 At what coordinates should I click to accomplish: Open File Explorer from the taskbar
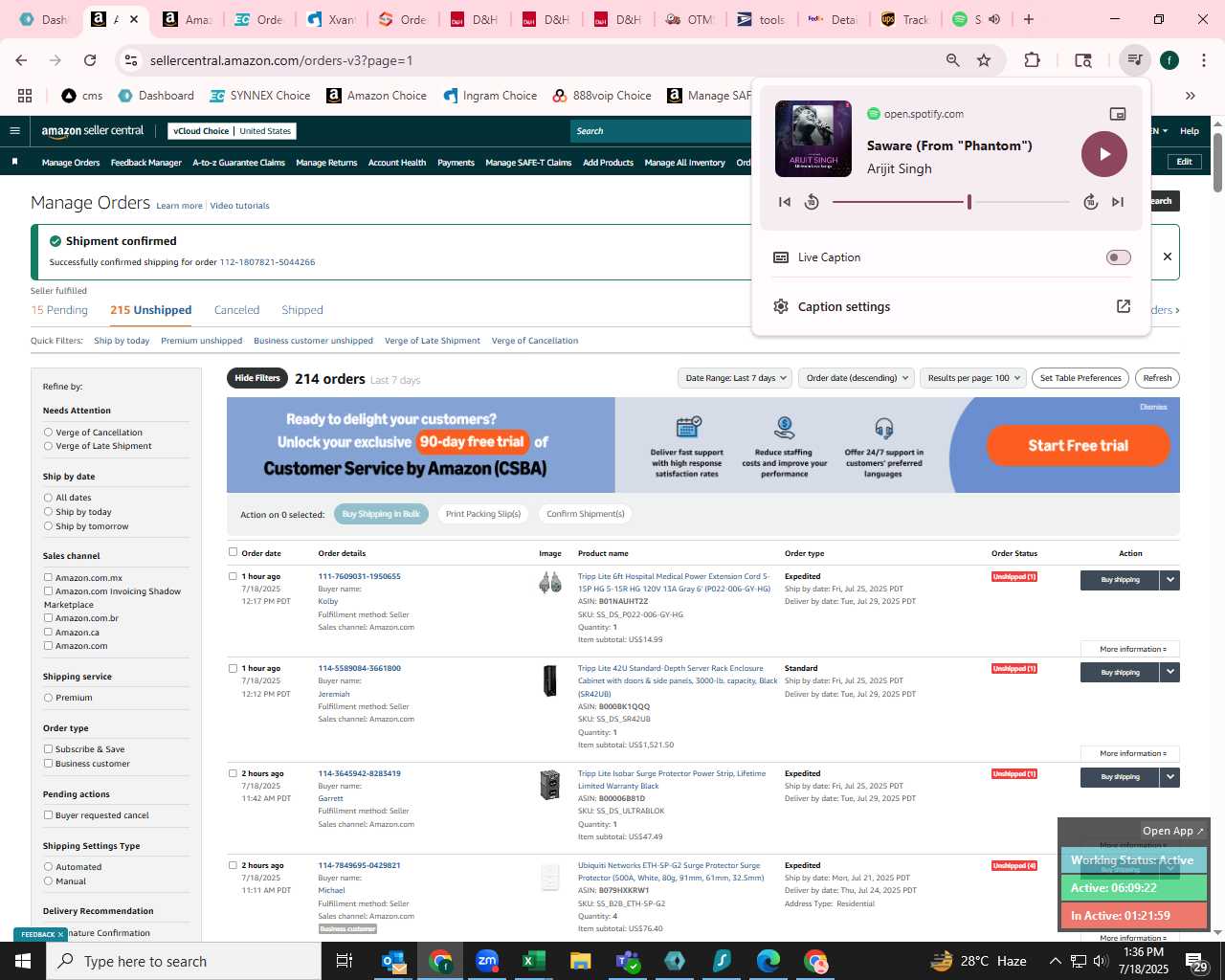(580, 961)
